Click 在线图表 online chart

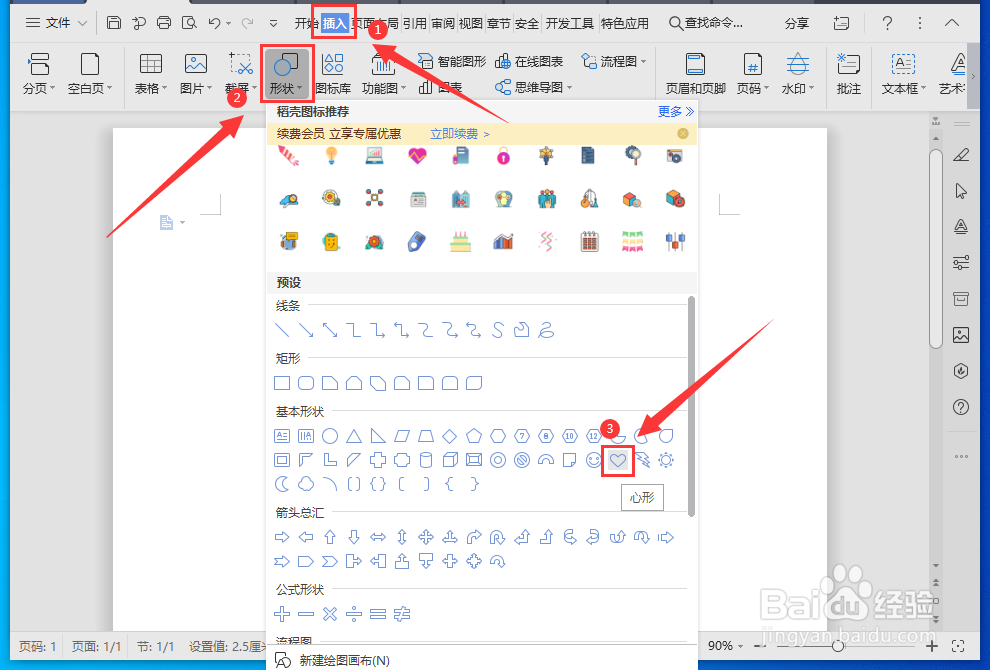click(529, 61)
